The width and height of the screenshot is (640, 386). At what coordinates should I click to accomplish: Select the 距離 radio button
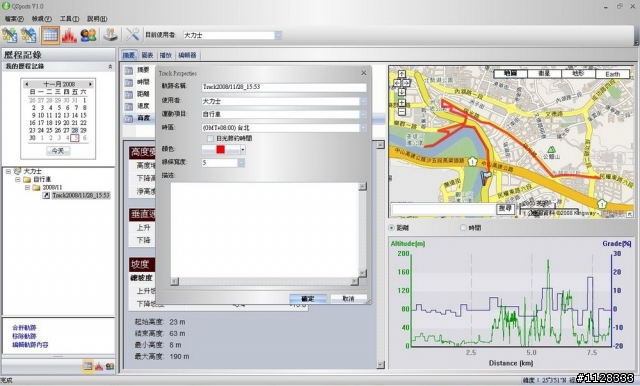tap(391, 228)
